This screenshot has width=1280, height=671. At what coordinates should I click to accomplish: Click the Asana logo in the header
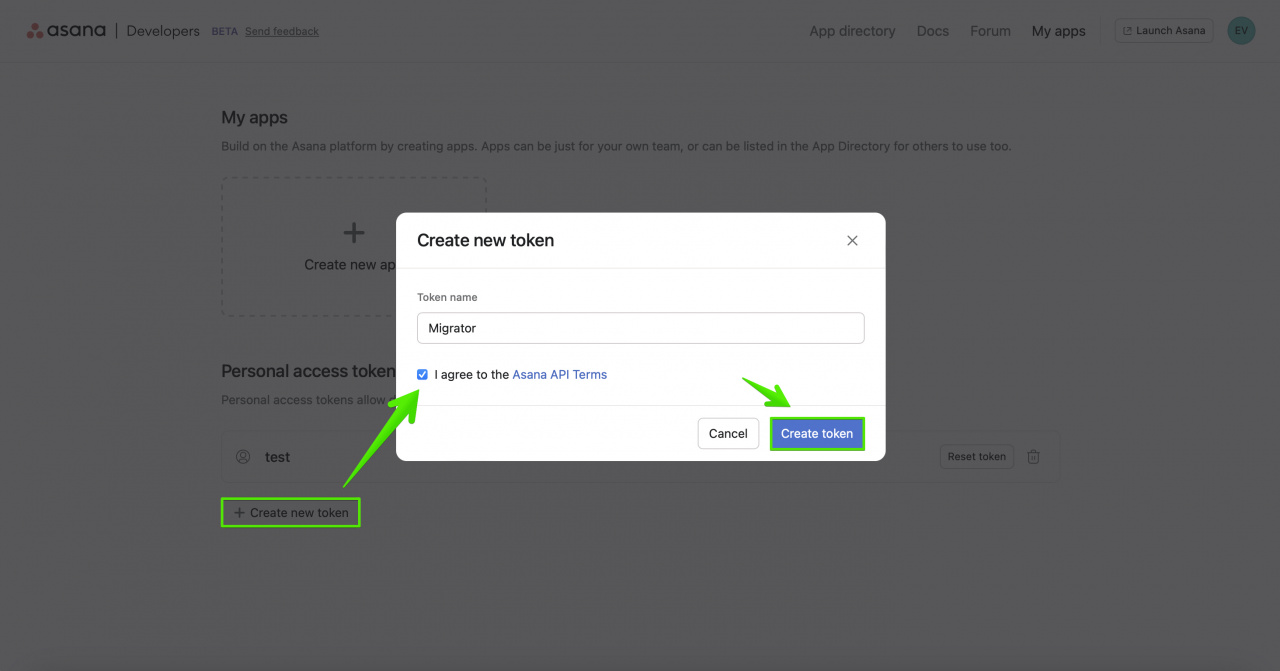66,30
